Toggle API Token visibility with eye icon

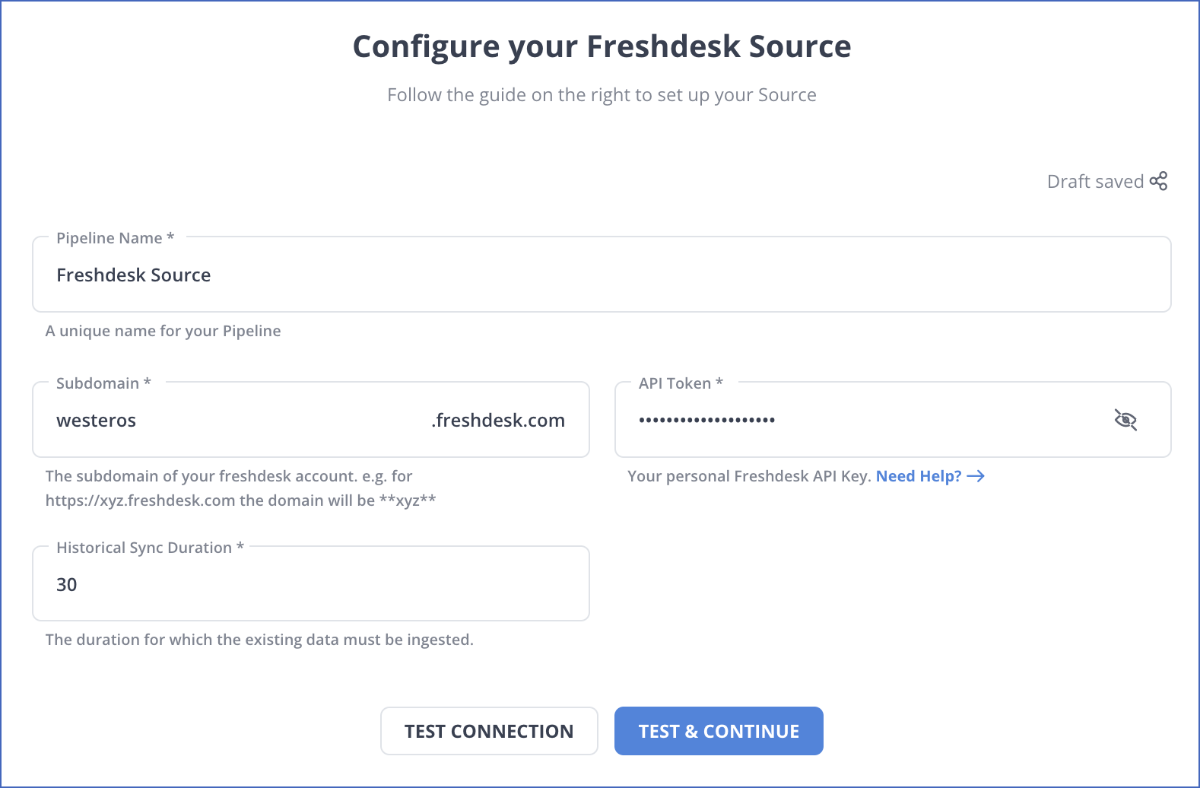(1126, 420)
